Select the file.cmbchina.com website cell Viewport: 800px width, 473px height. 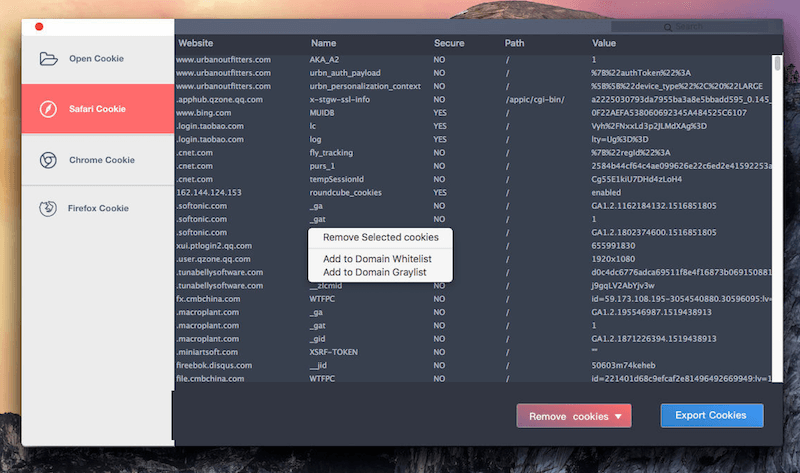(x=210, y=379)
